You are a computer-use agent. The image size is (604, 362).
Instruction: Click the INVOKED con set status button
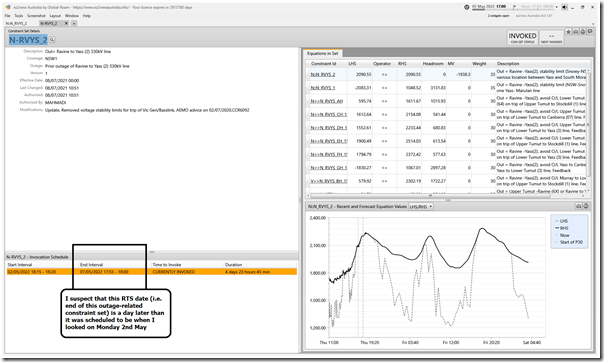(522, 37)
